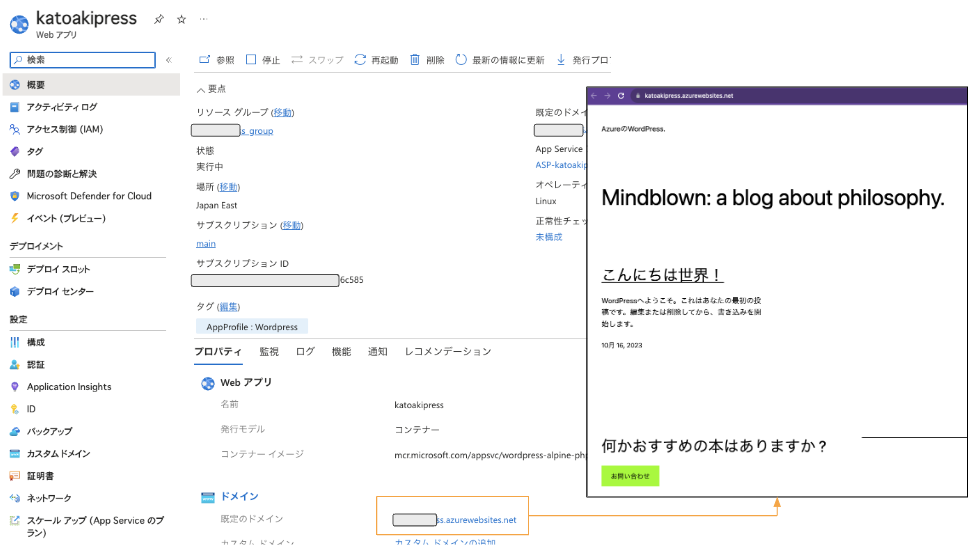
Task: Open ドメイン section heading link
Action: tap(240, 497)
